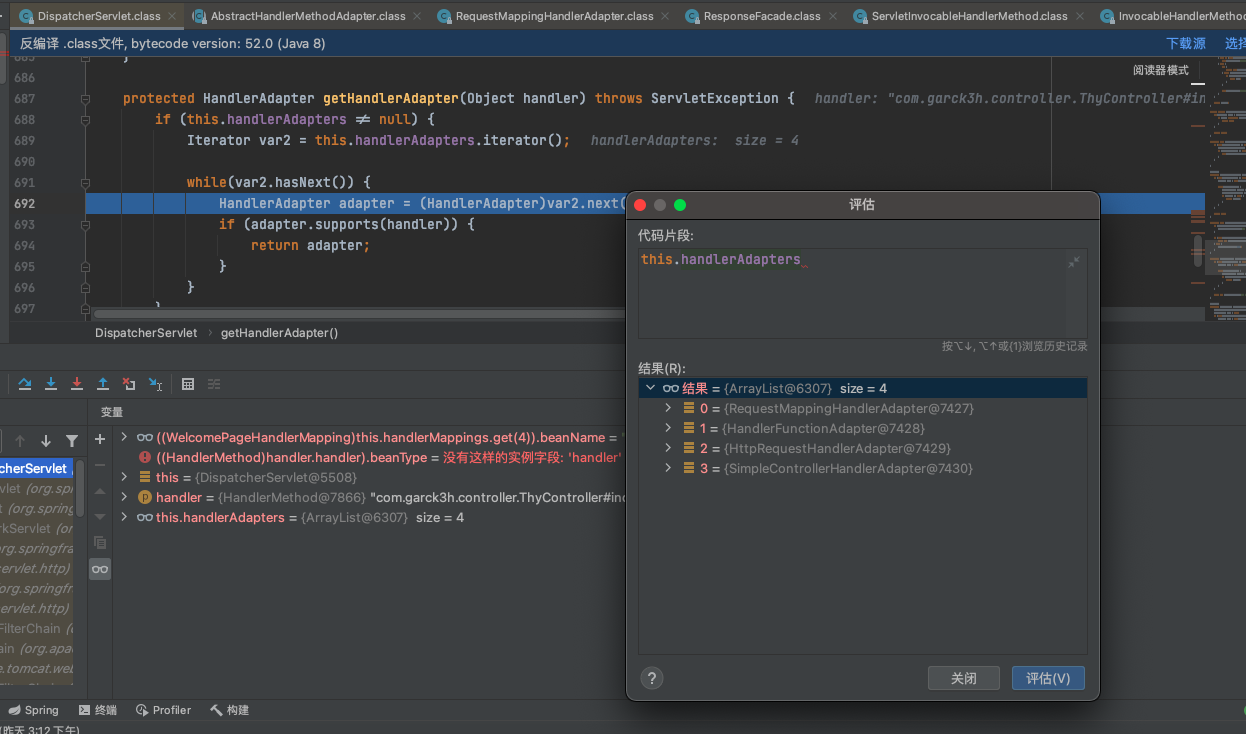Click the Run to Cursor icon

[x=155, y=384]
